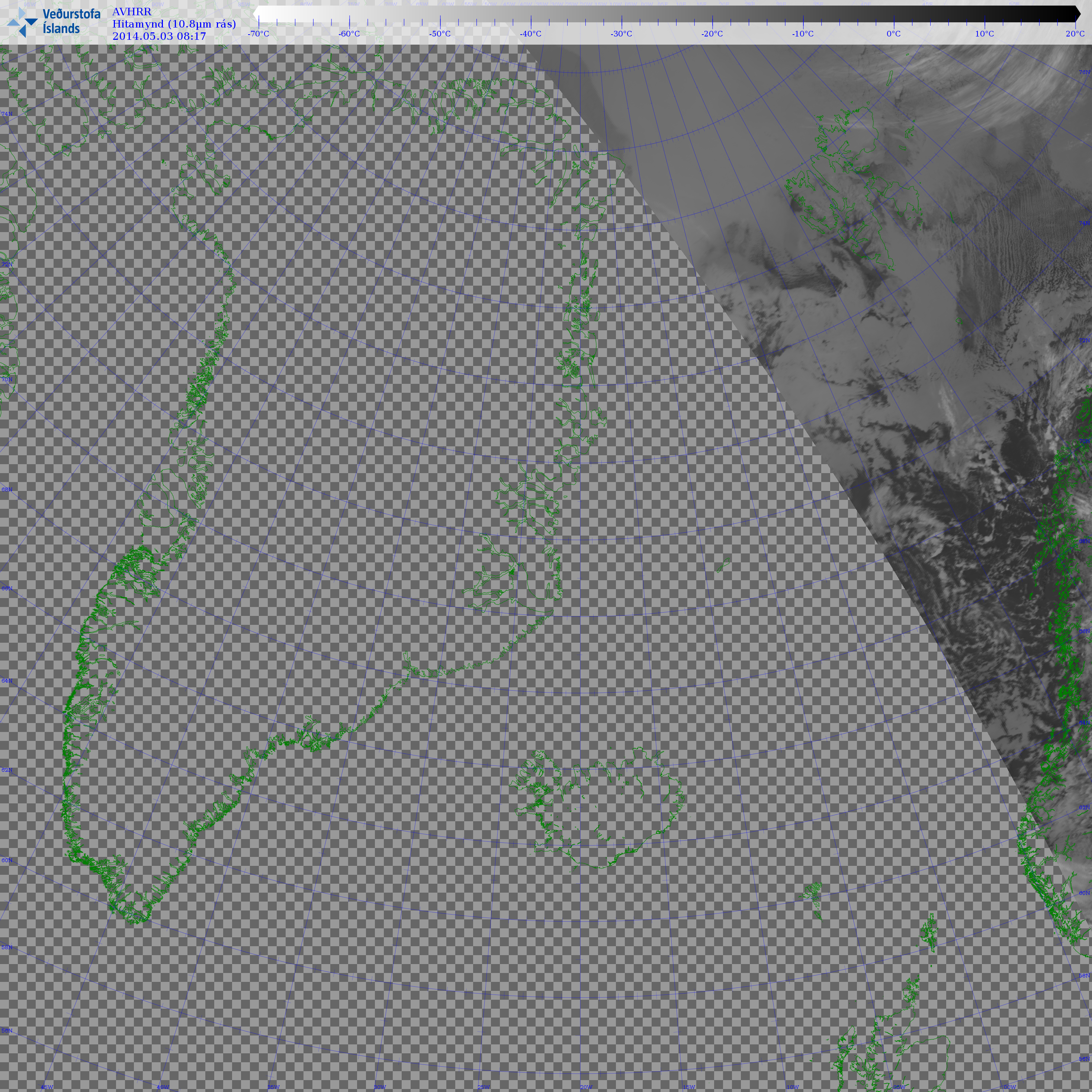The height and width of the screenshot is (1092, 1092).
Task: Click the -20°C scale label
Action: point(712,34)
